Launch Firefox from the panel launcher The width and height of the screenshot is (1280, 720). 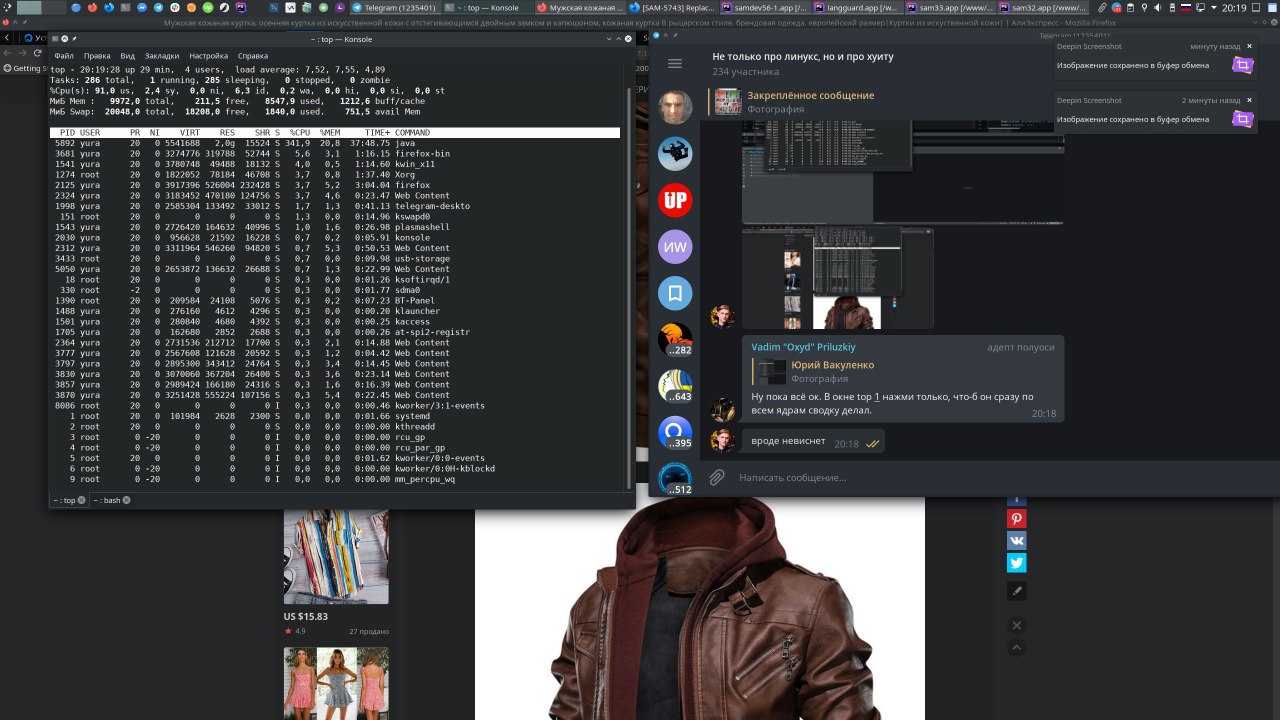coord(92,8)
